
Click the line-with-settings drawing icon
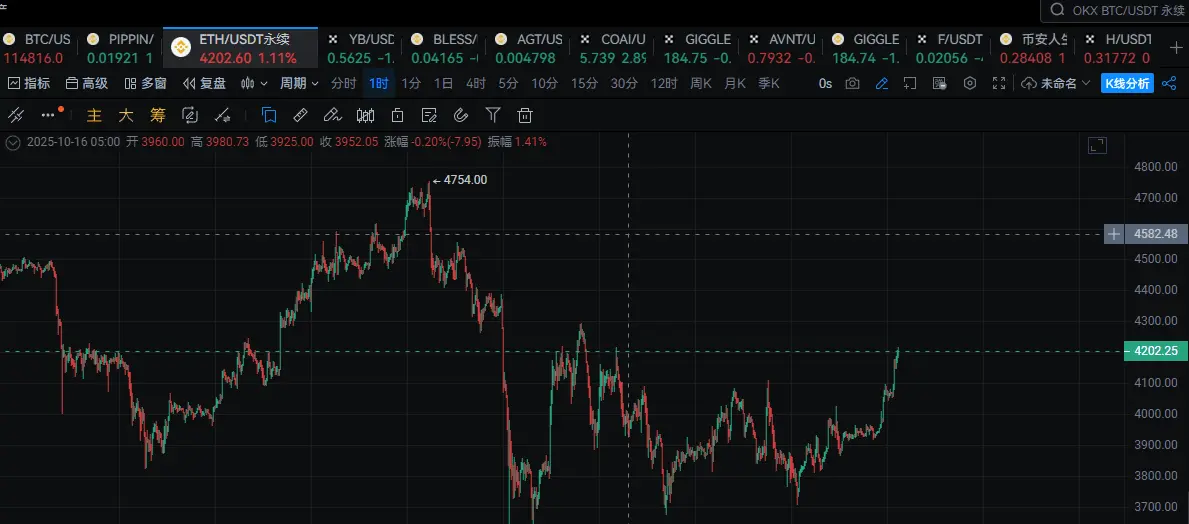point(222,115)
